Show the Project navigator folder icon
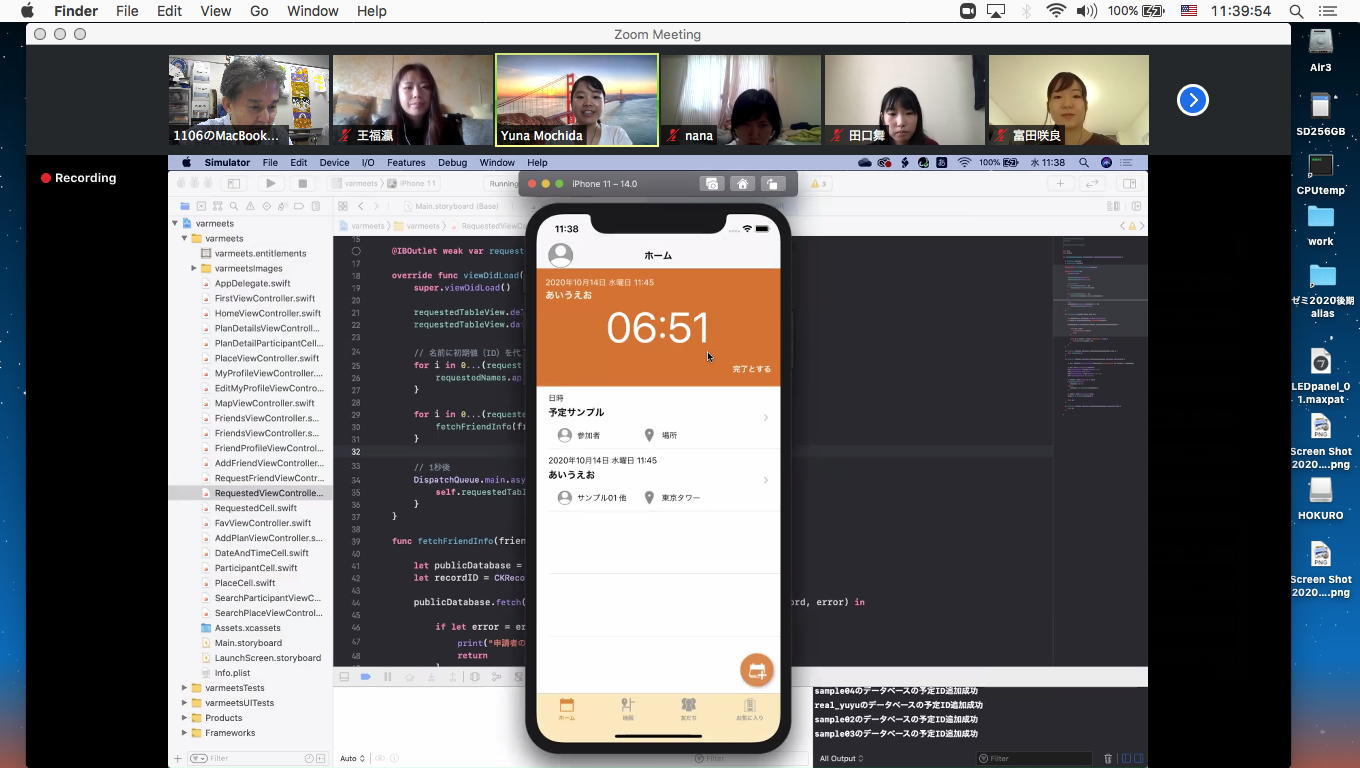The width and height of the screenshot is (1360, 768). tap(184, 207)
